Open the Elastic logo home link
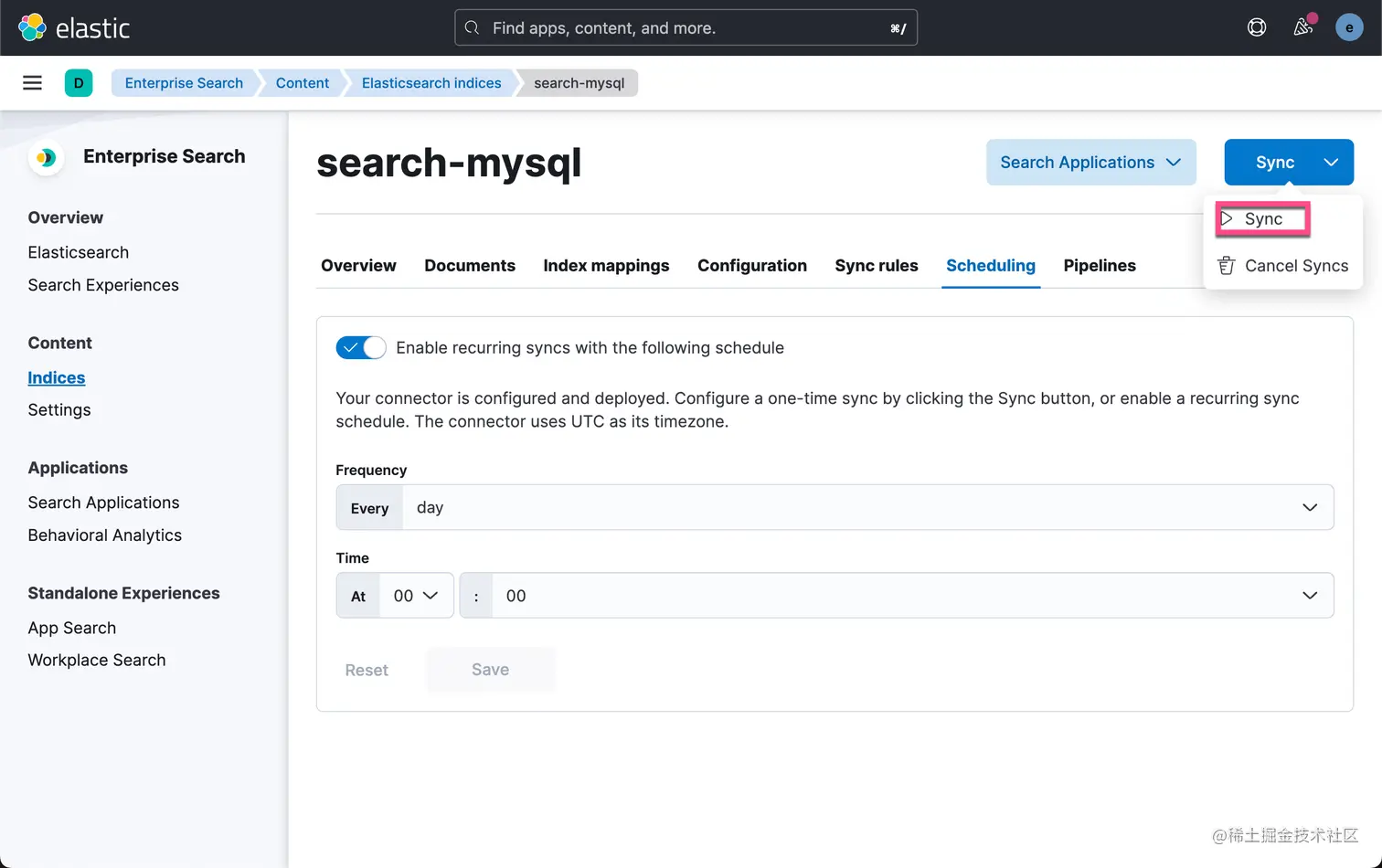The width and height of the screenshot is (1382, 868). 75,27
